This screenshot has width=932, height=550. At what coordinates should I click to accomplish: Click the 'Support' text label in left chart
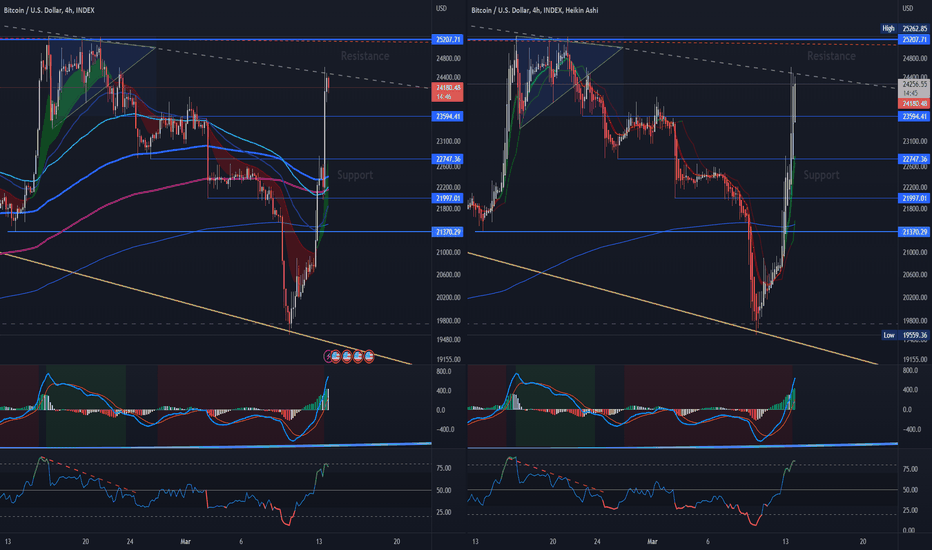pos(355,175)
